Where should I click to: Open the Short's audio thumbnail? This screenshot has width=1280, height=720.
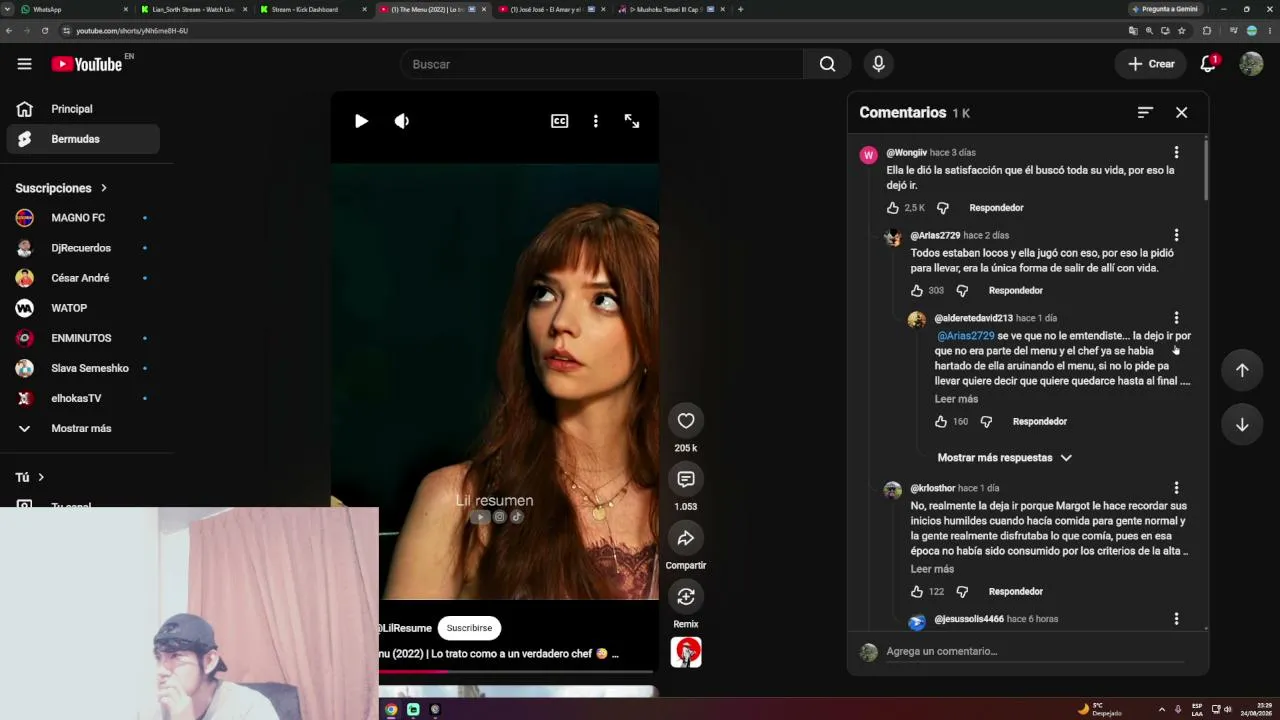click(686, 652)
